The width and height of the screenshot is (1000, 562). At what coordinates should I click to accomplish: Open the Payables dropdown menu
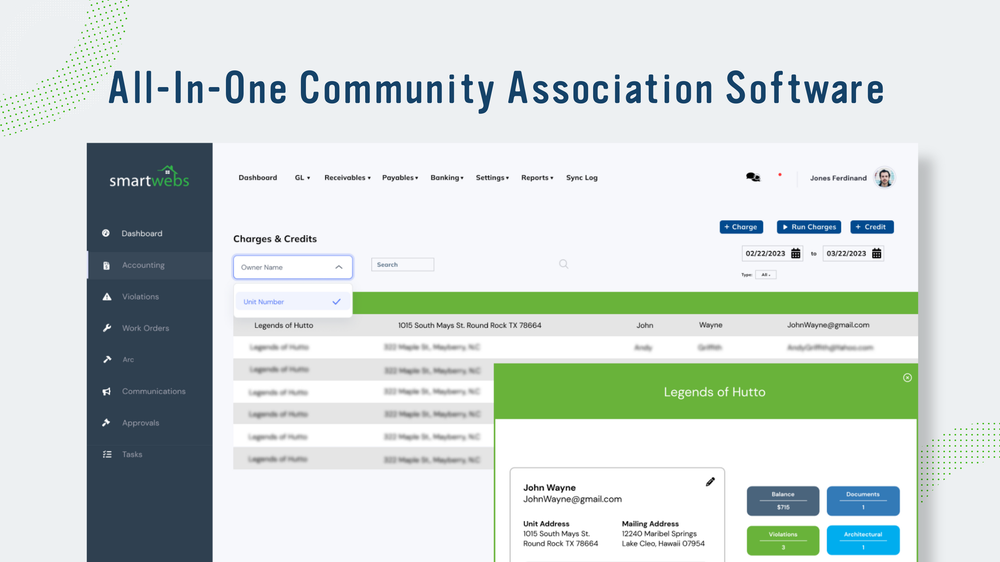pos(400,178)
